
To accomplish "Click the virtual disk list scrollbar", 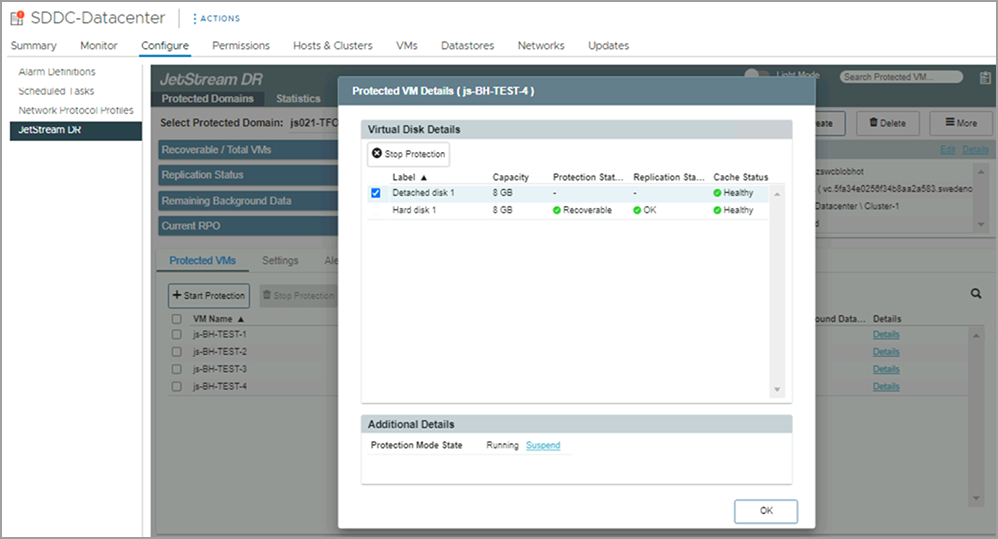I will tap(778, 290).
